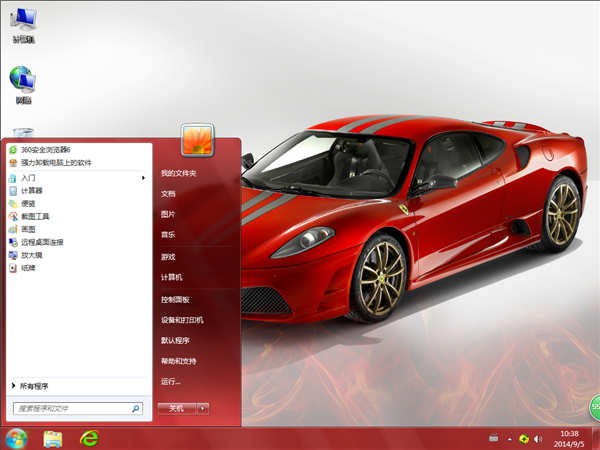600x450 pixels.
Task: Select 设备和打印机 in the Start menu
Action: coord(182,320)
